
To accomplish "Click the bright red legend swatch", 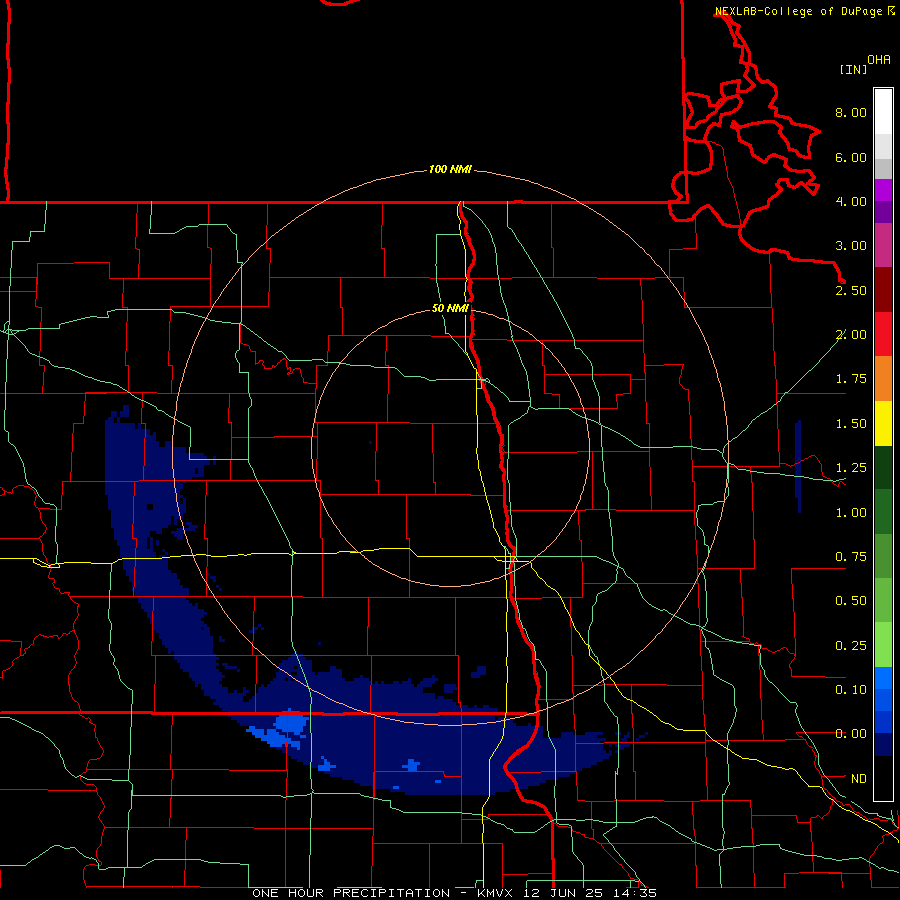I will [883, 334].
